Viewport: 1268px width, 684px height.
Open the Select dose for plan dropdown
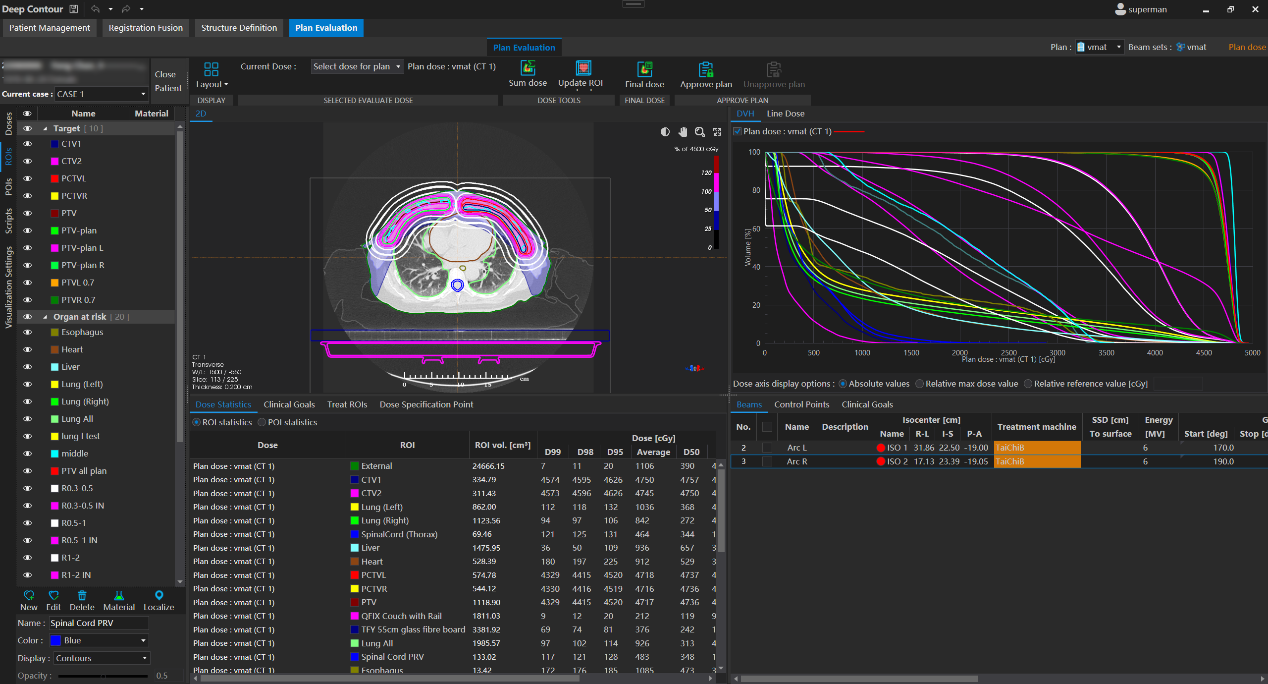pos(356,67)
